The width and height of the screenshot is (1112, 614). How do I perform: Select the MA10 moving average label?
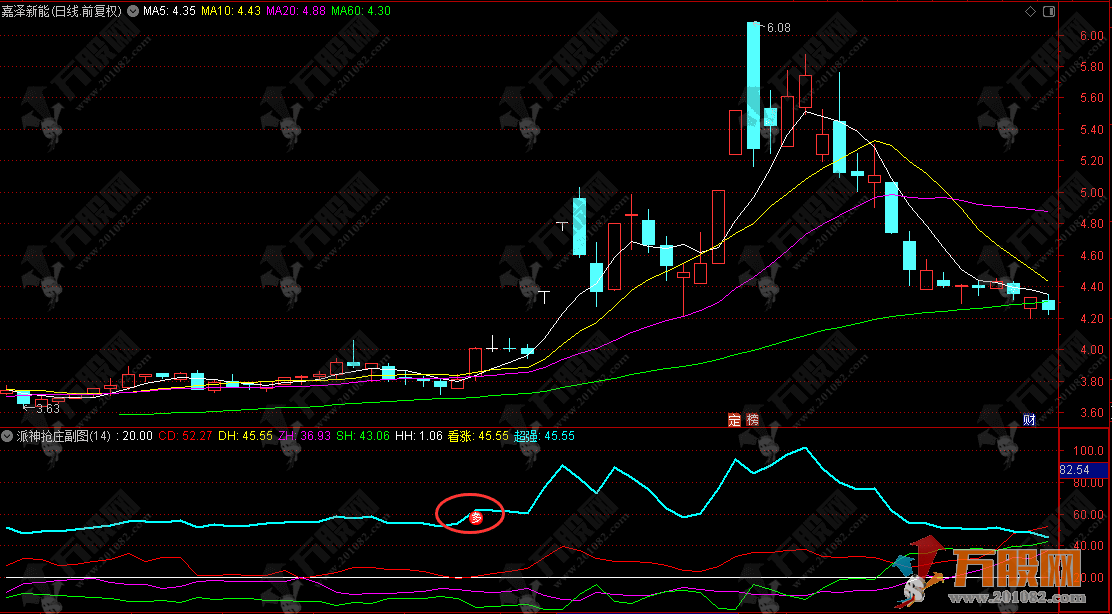[x=229, y=11]
